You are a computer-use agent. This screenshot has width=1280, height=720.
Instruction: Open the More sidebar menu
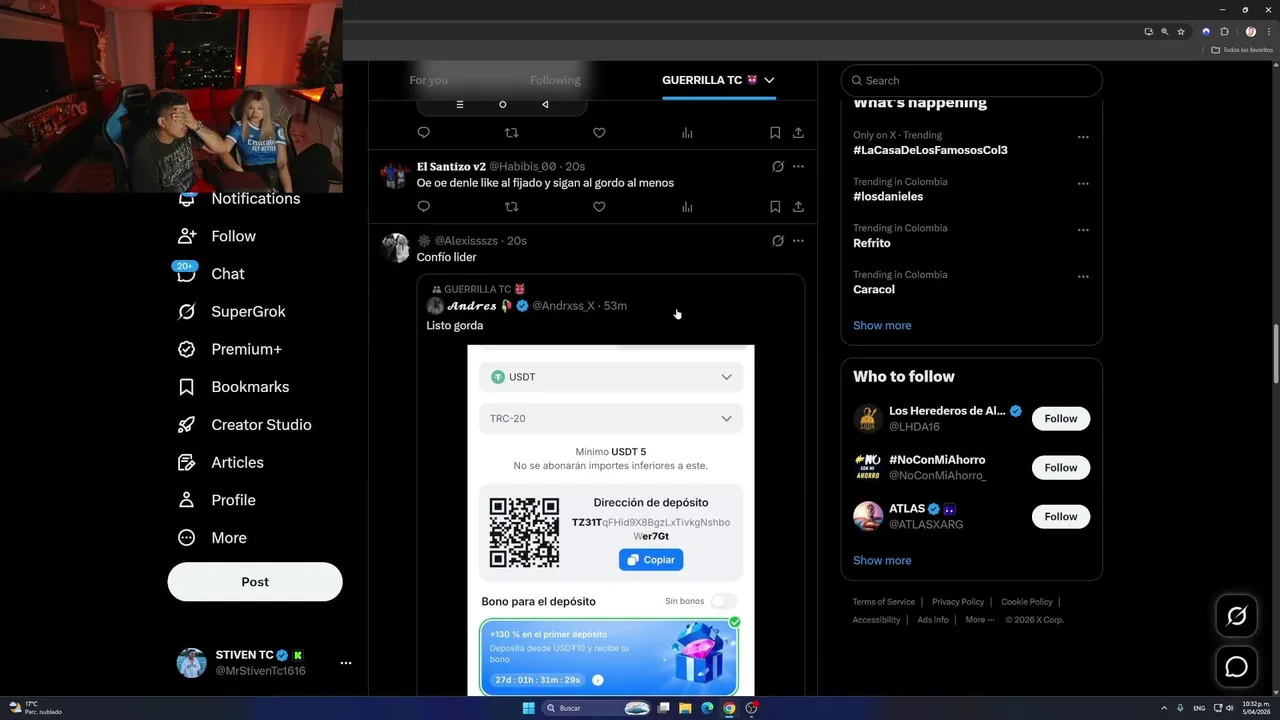pos(212,538)
